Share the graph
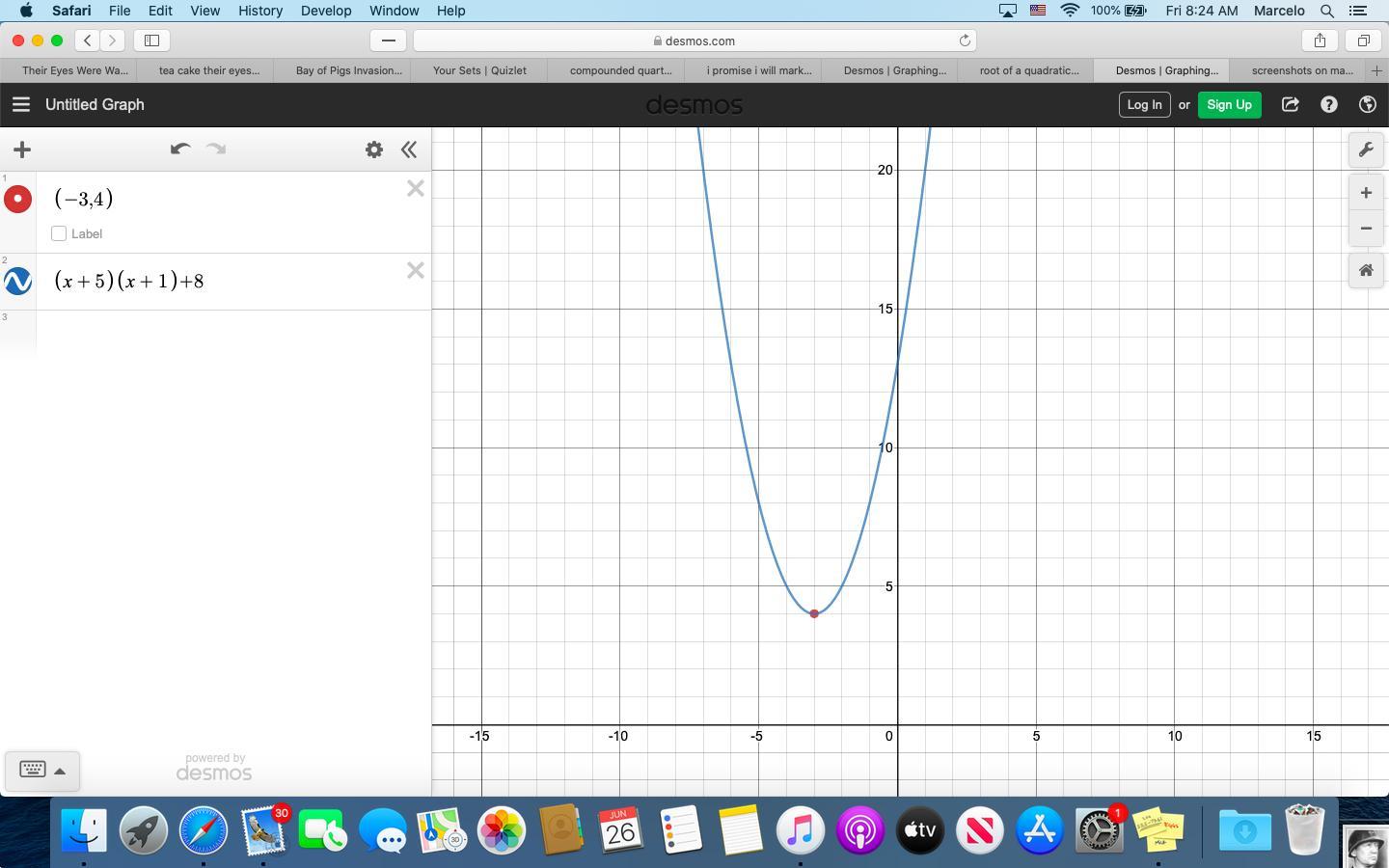The height and width of the screenshot is (868, 1389). (1290, 104)
